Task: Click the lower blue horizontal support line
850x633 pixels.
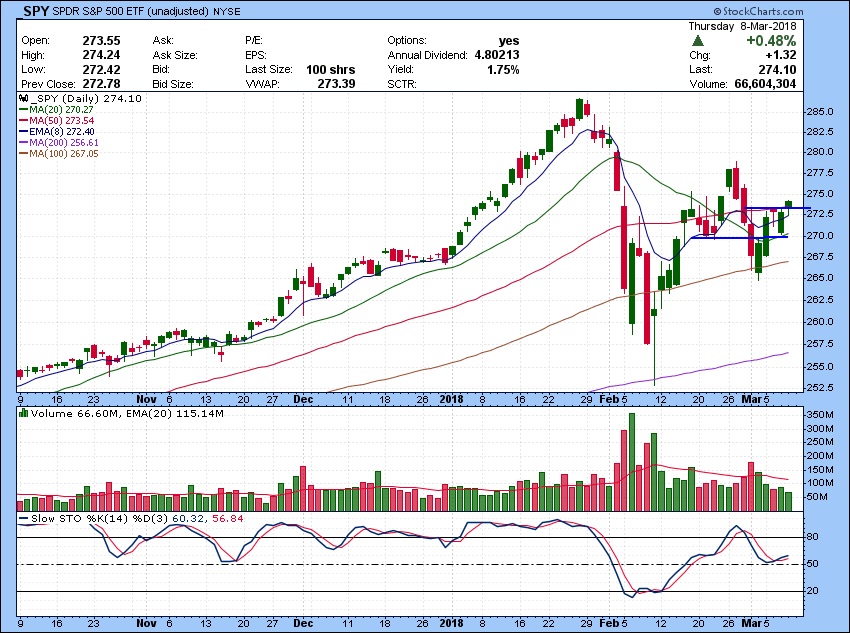Action: (x=739, y=237)
